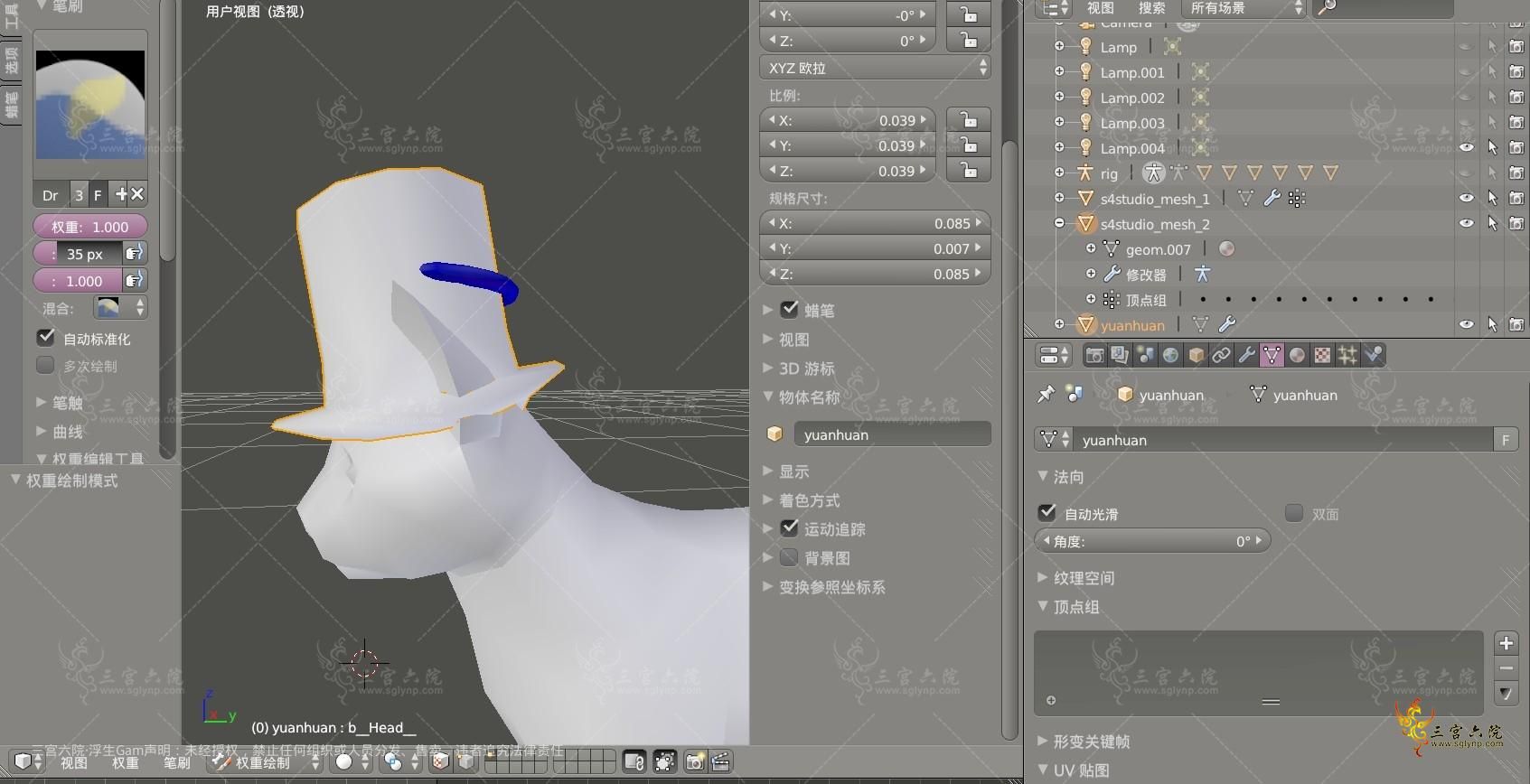Toggle selectability arrow for Lamp.004
The width and height of the screenshot is (1530, 784).
(x=1492, y=147)
